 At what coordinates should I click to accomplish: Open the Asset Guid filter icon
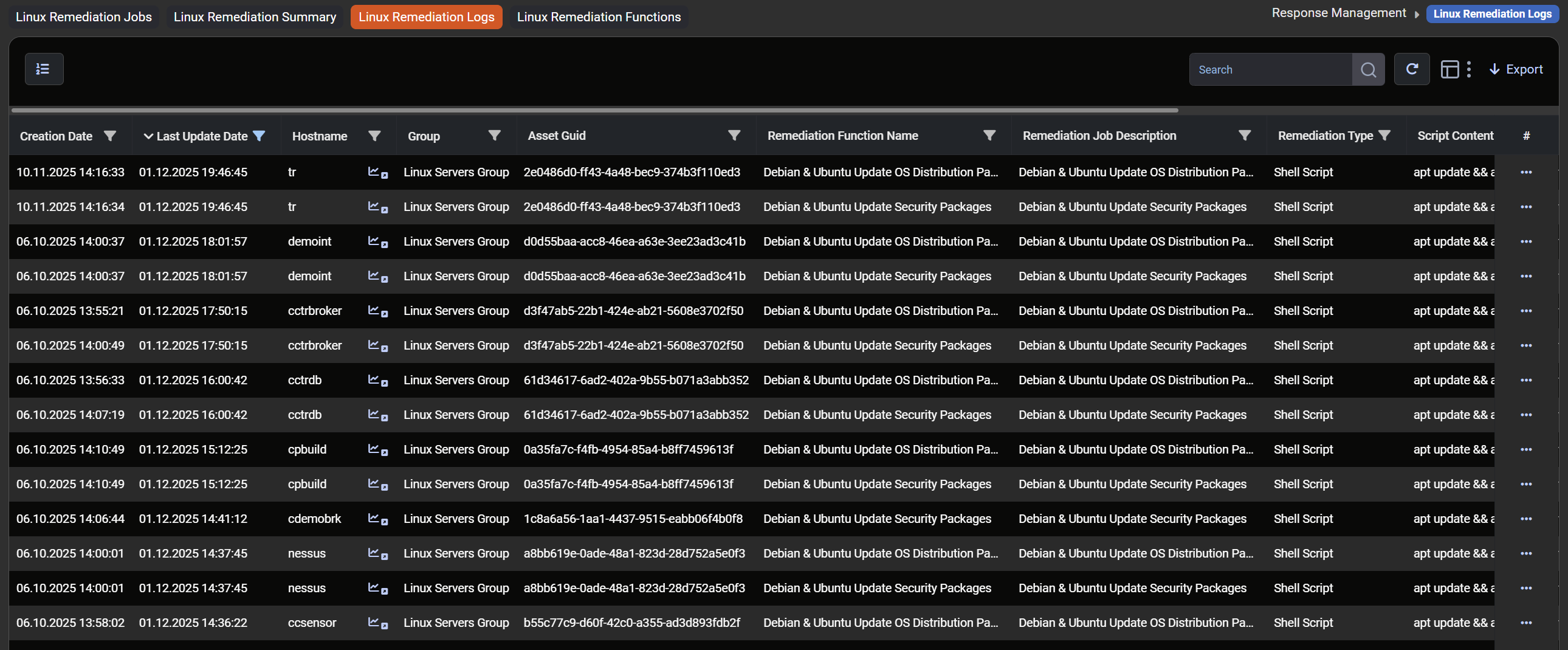734,135
